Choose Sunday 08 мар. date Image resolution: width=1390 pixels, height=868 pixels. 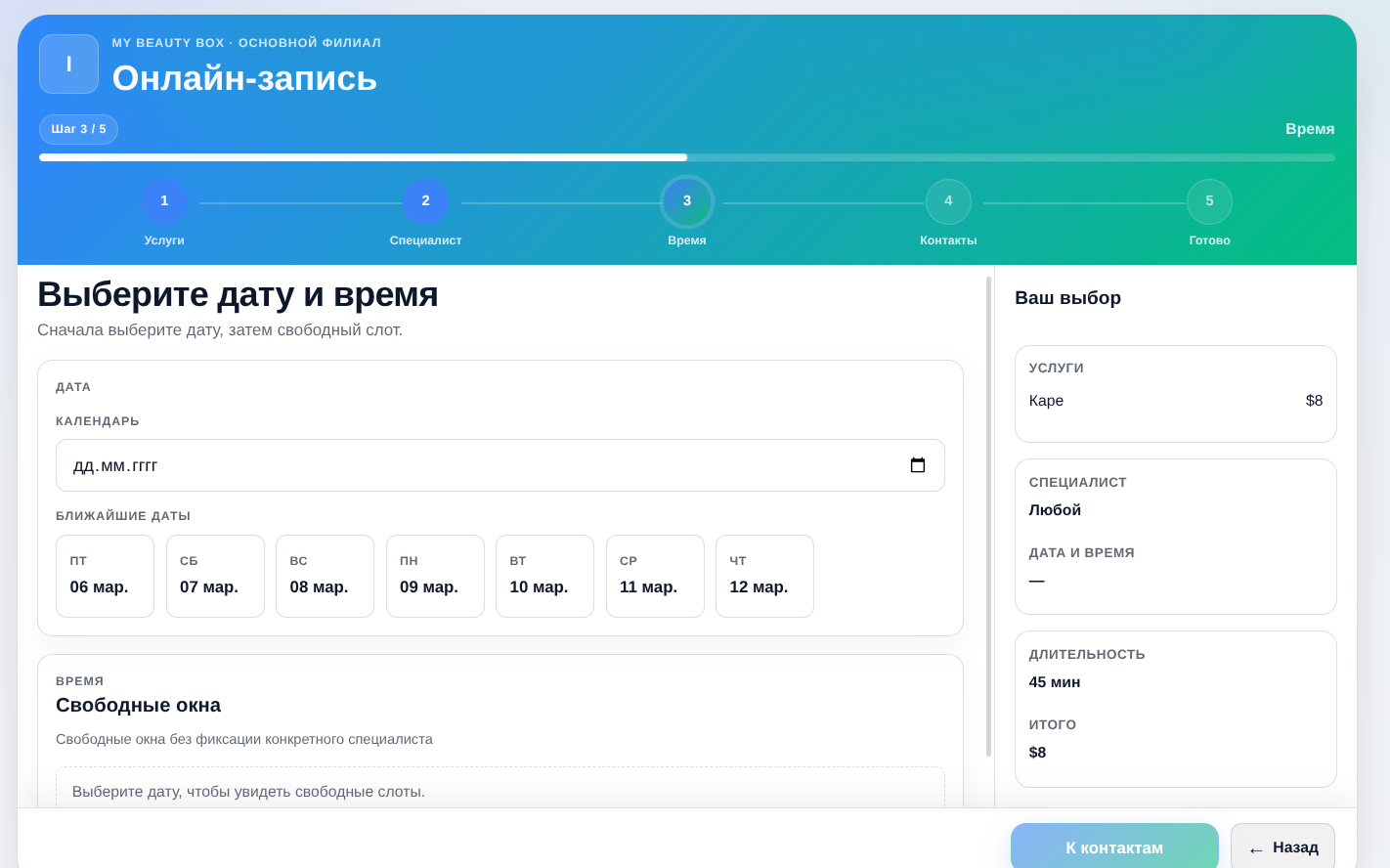(325, 576)
